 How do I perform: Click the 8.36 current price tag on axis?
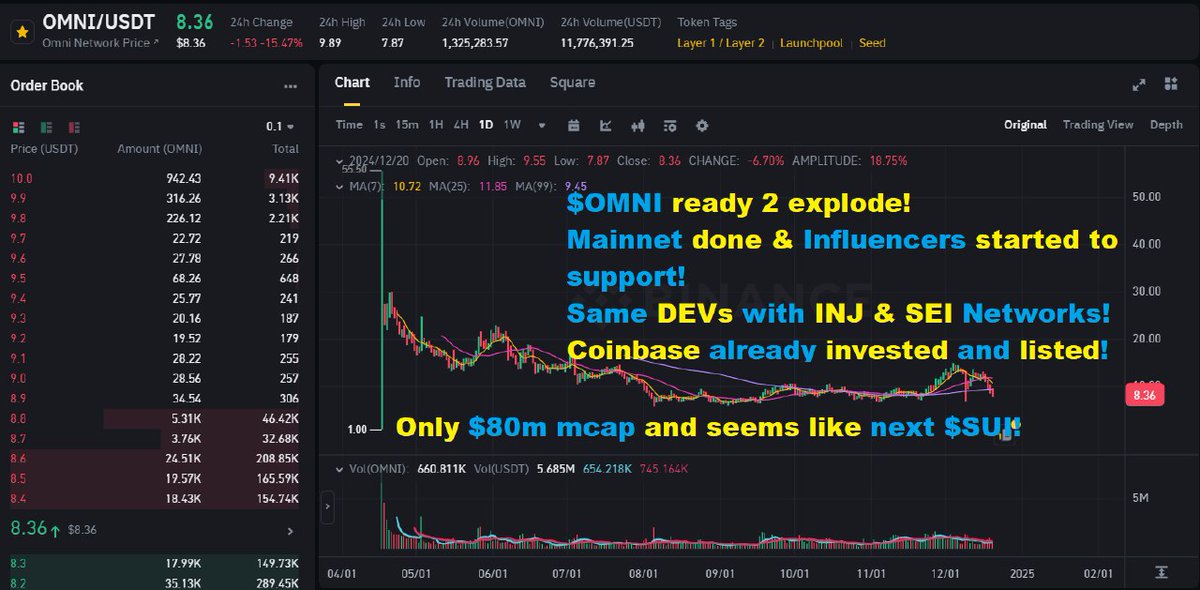click(1145, 395)
